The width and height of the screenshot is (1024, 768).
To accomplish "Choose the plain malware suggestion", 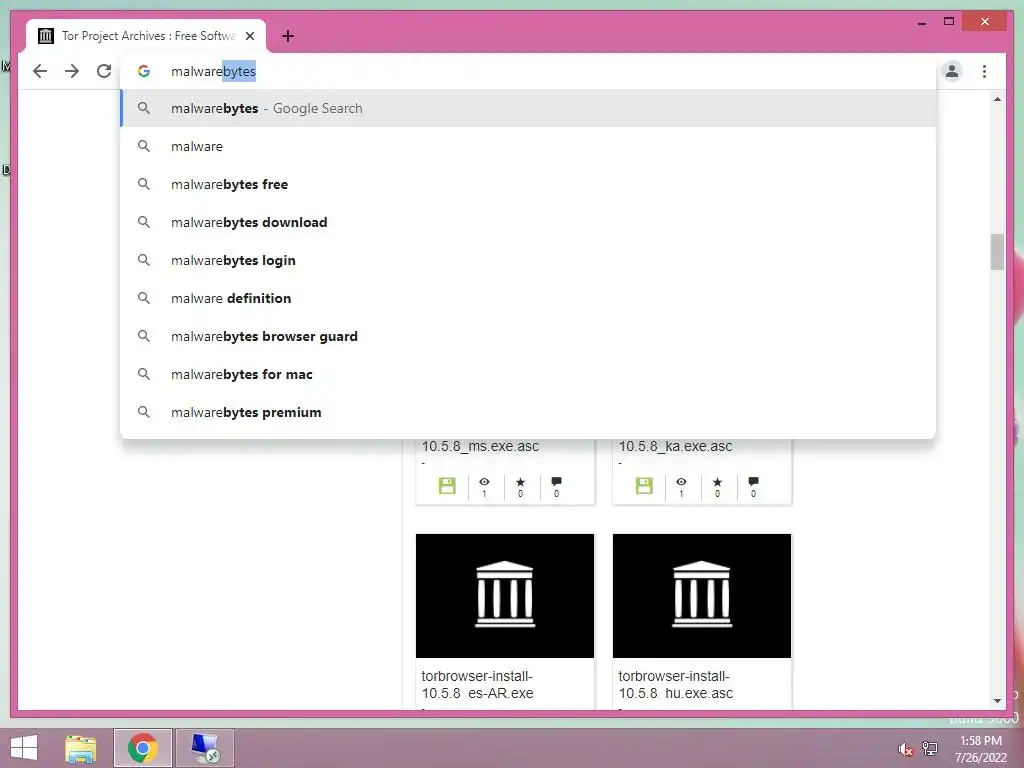I will tap(528, 146).
